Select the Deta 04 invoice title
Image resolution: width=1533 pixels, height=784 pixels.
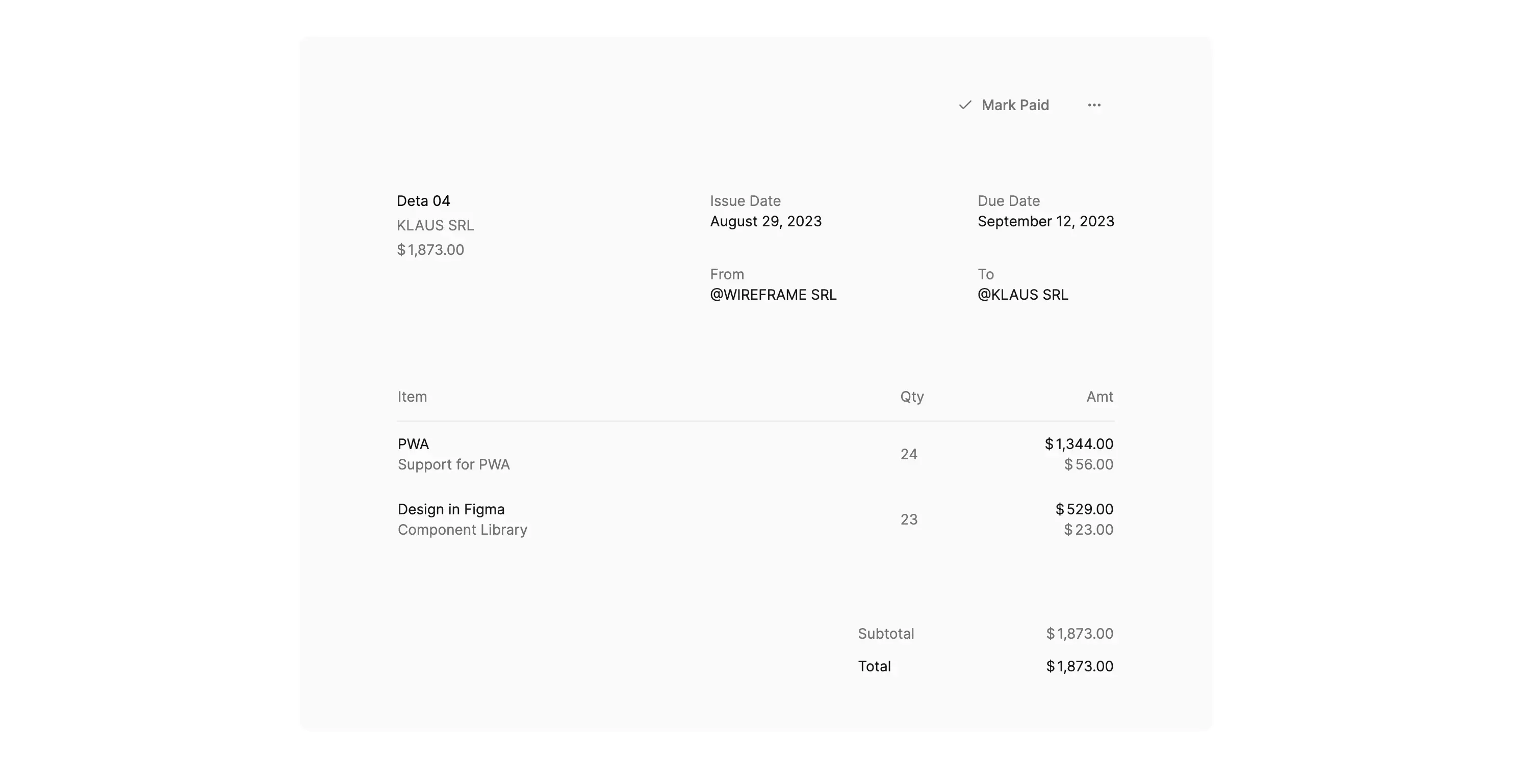click(x=423, y=201)
